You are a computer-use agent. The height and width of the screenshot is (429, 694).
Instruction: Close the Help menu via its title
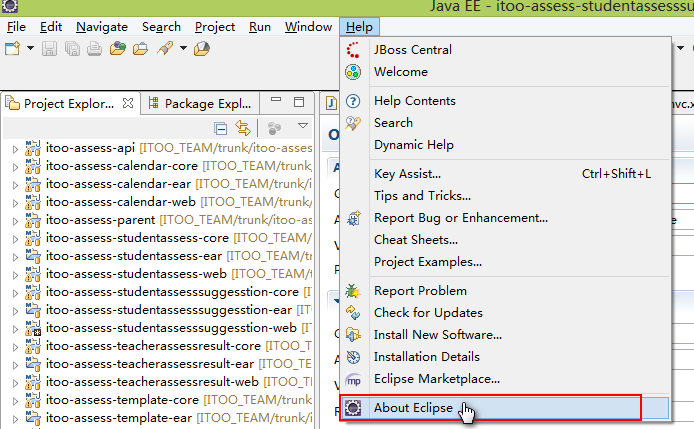click(x=359, y=27)
